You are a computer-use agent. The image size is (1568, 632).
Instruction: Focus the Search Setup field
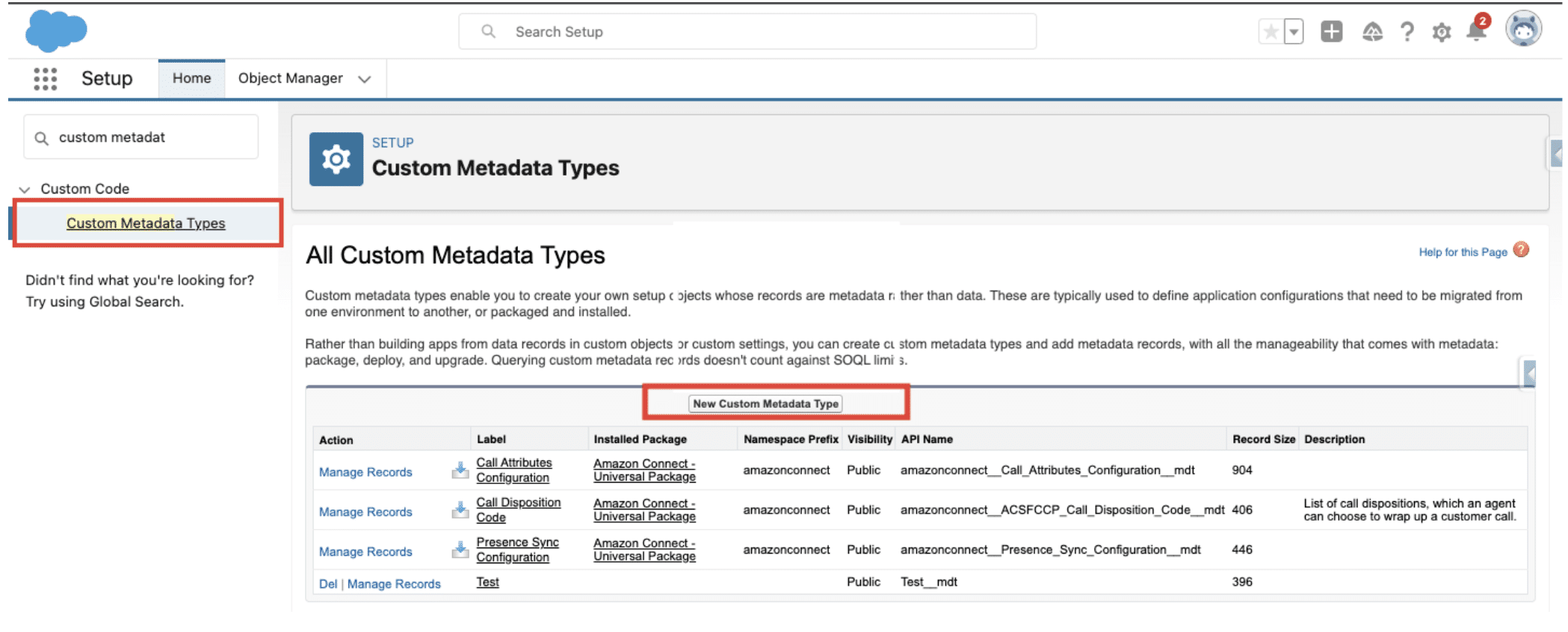[747, 32]
